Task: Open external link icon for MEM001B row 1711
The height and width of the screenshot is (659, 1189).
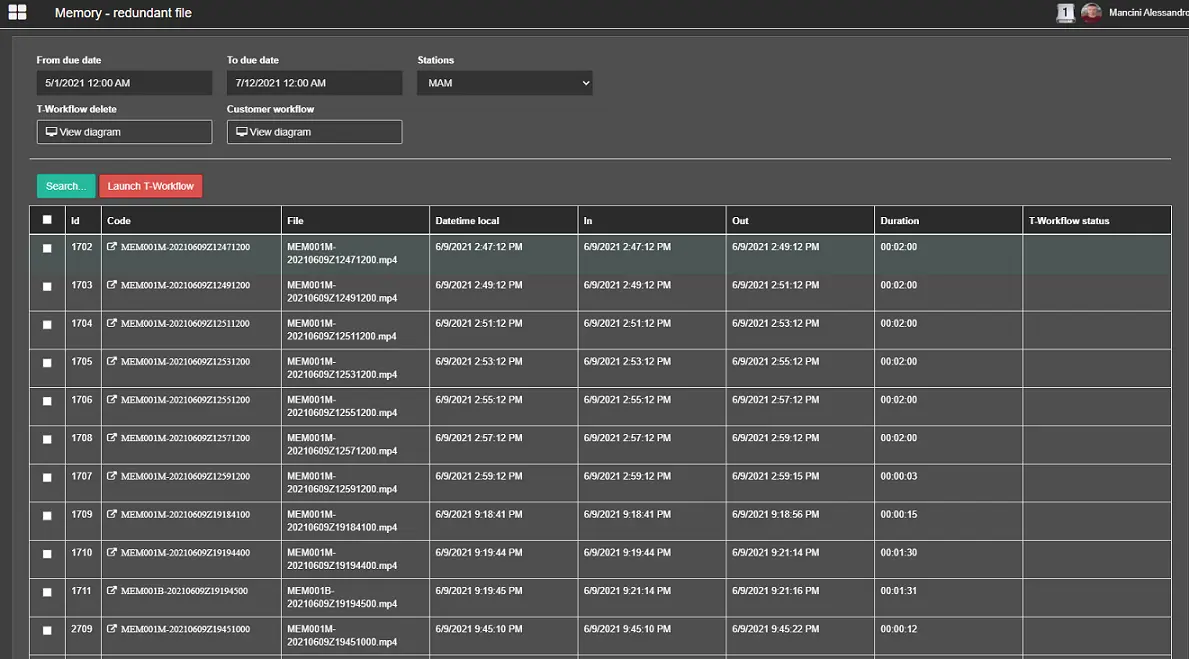Action: (x=112, y=591)
